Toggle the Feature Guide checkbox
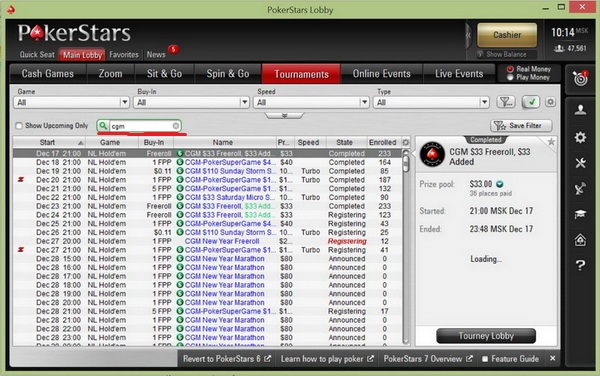Screen dimensions: 600x376 coord(485,359)
